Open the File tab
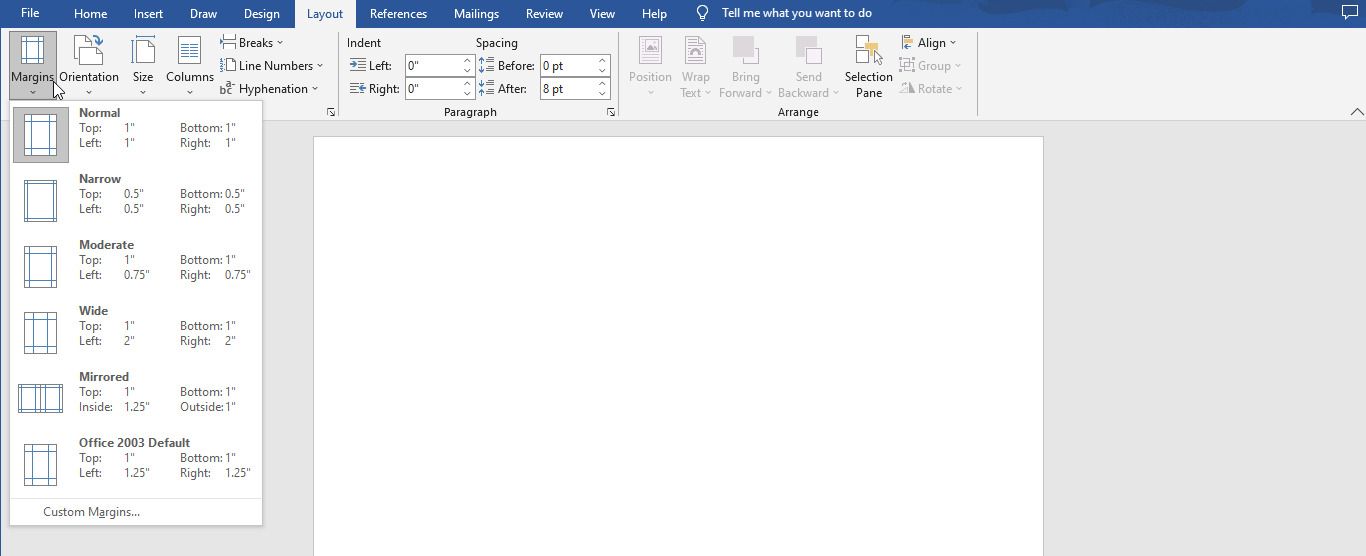This screenshot has width=1366, height=556. pyautogui.click(x=30, y=13)
